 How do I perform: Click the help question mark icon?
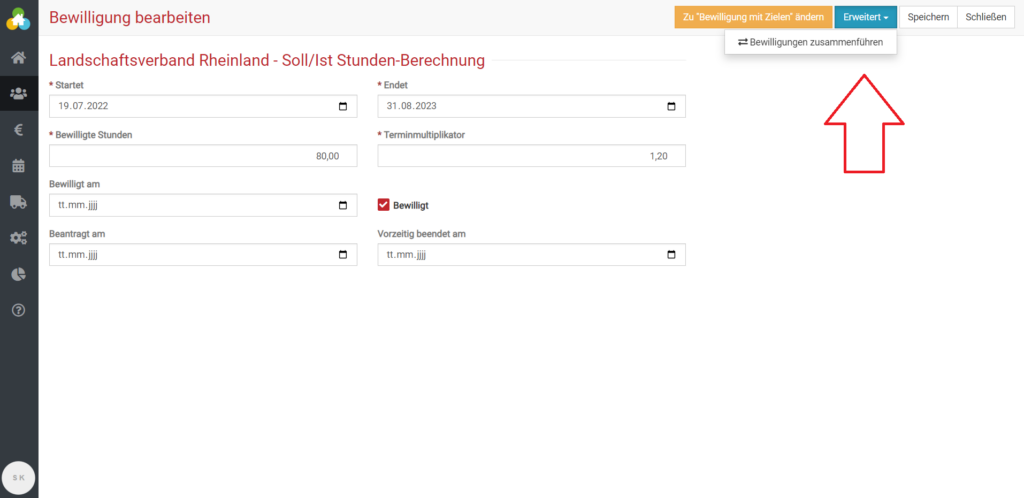coord(18,310)
